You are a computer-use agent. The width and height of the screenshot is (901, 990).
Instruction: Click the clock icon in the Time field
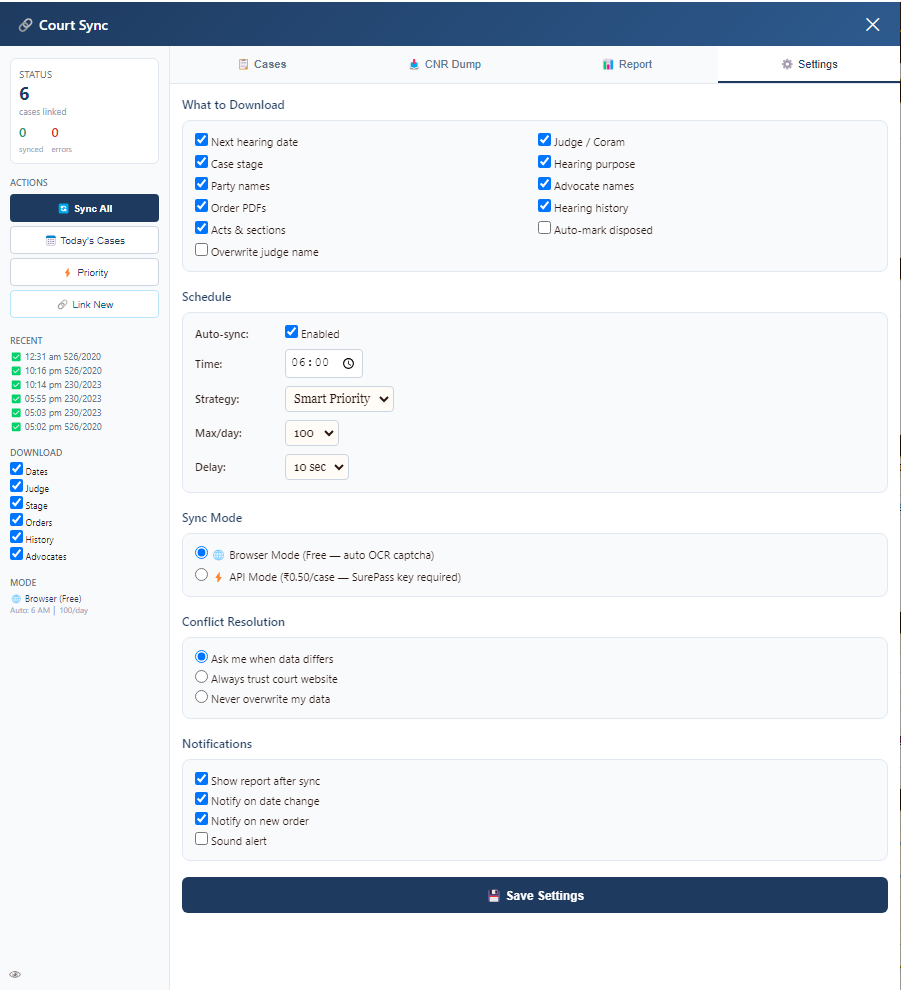(349, 363)
